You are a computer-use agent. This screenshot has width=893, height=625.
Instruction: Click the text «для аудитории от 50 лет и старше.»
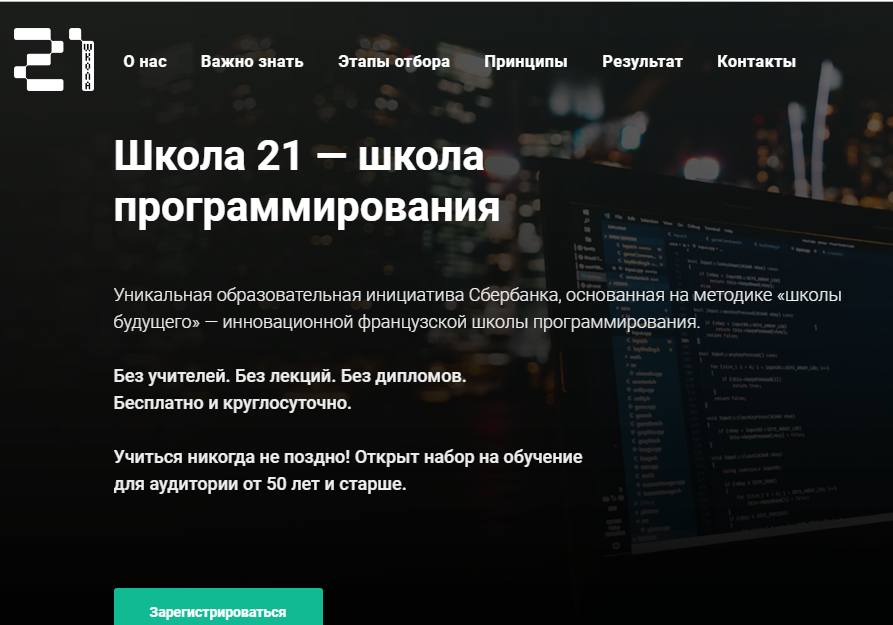[260, 484]
